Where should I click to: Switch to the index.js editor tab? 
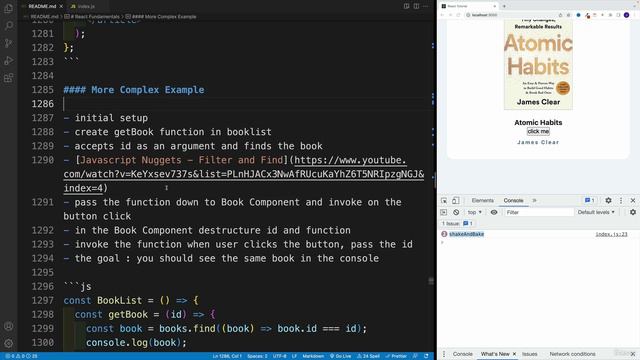pyautogui.click(x=83, y=6)
